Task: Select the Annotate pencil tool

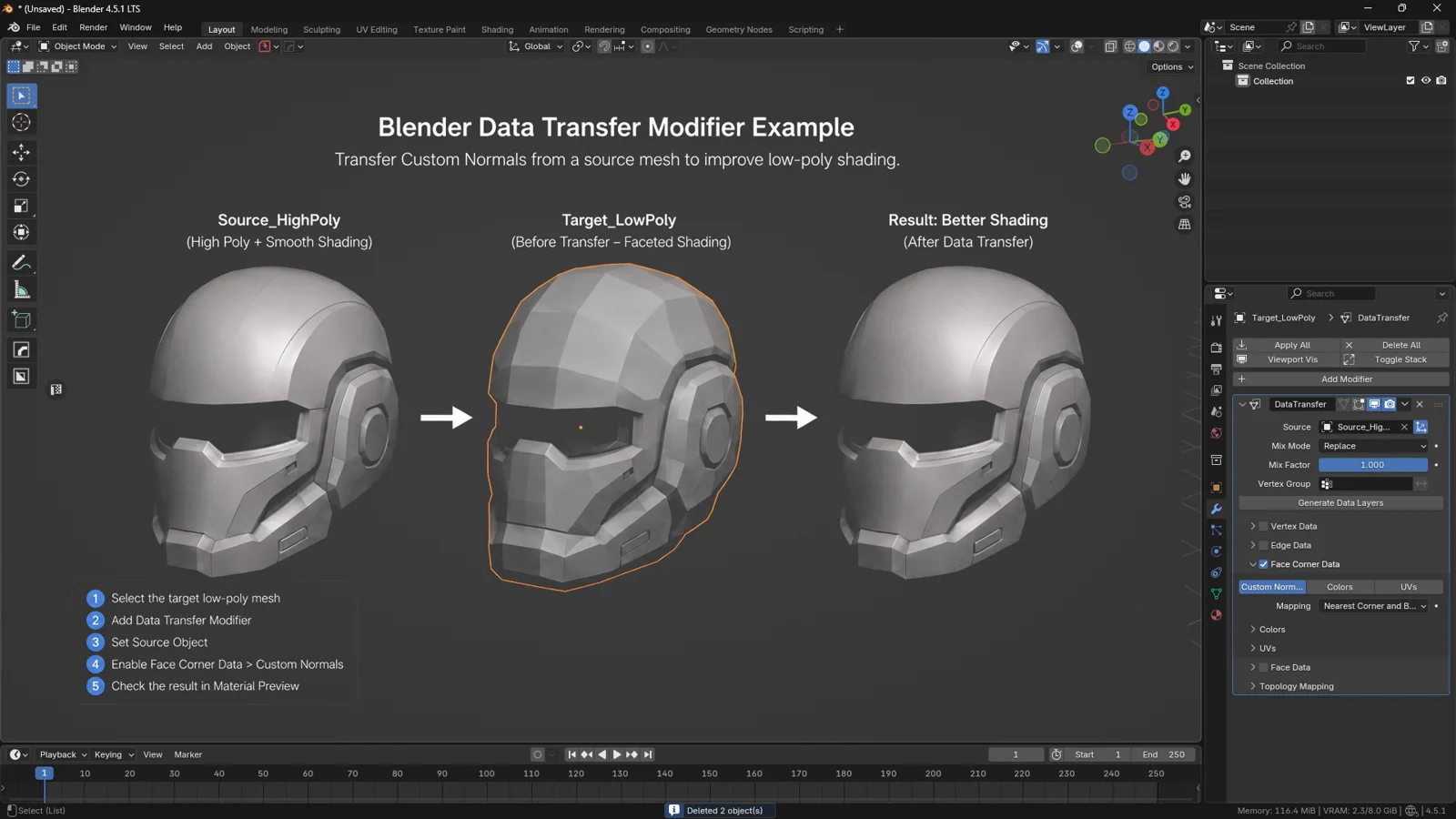Action: coord(21,263)
